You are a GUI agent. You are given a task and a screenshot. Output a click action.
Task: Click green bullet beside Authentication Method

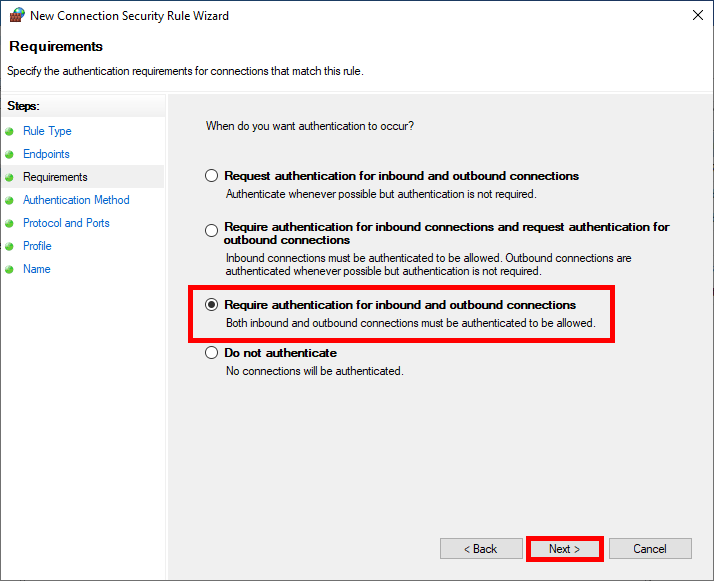9,200
